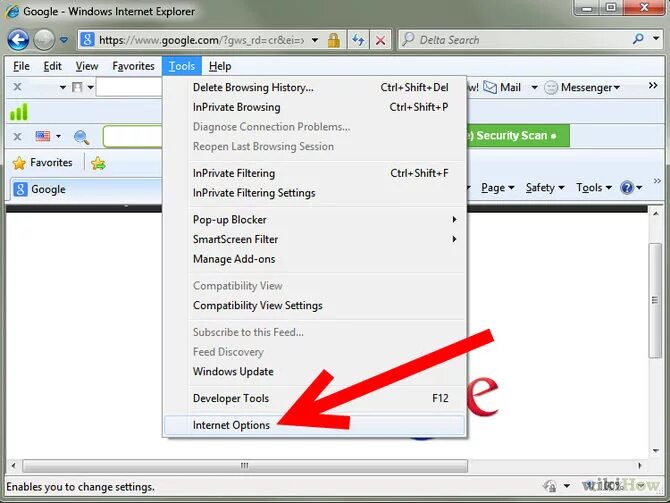
Task: Expand the address bar autocomplete dropdown
Action: coord(315,40)
